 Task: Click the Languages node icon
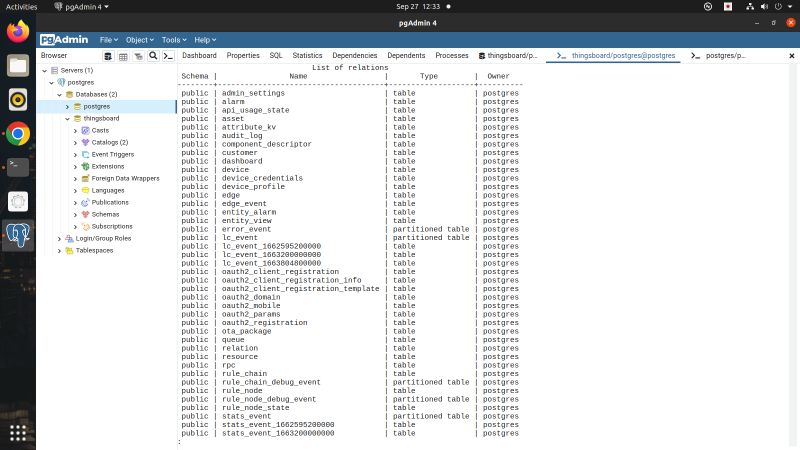tap(85, 190)
